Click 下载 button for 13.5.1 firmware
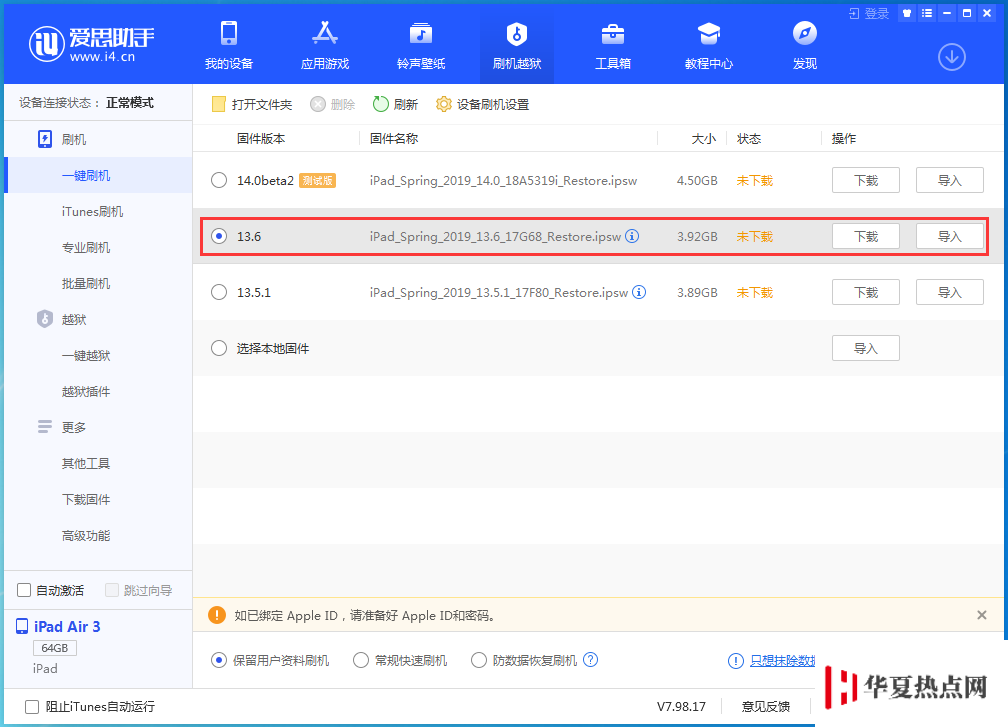Image resolution: width=1008 pixels, height=727 pixels. pyautogui.click(x=865, y=292)
